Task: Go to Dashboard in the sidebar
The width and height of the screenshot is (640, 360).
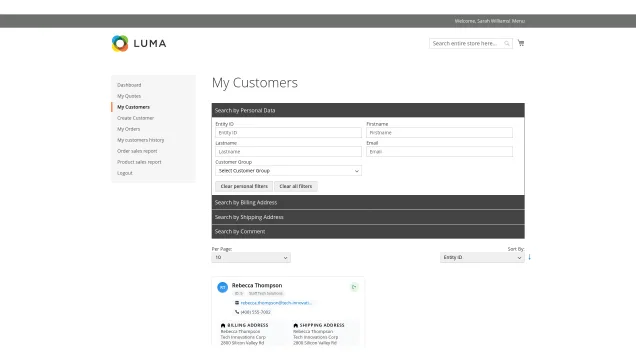Action: [x=129, y=85]
